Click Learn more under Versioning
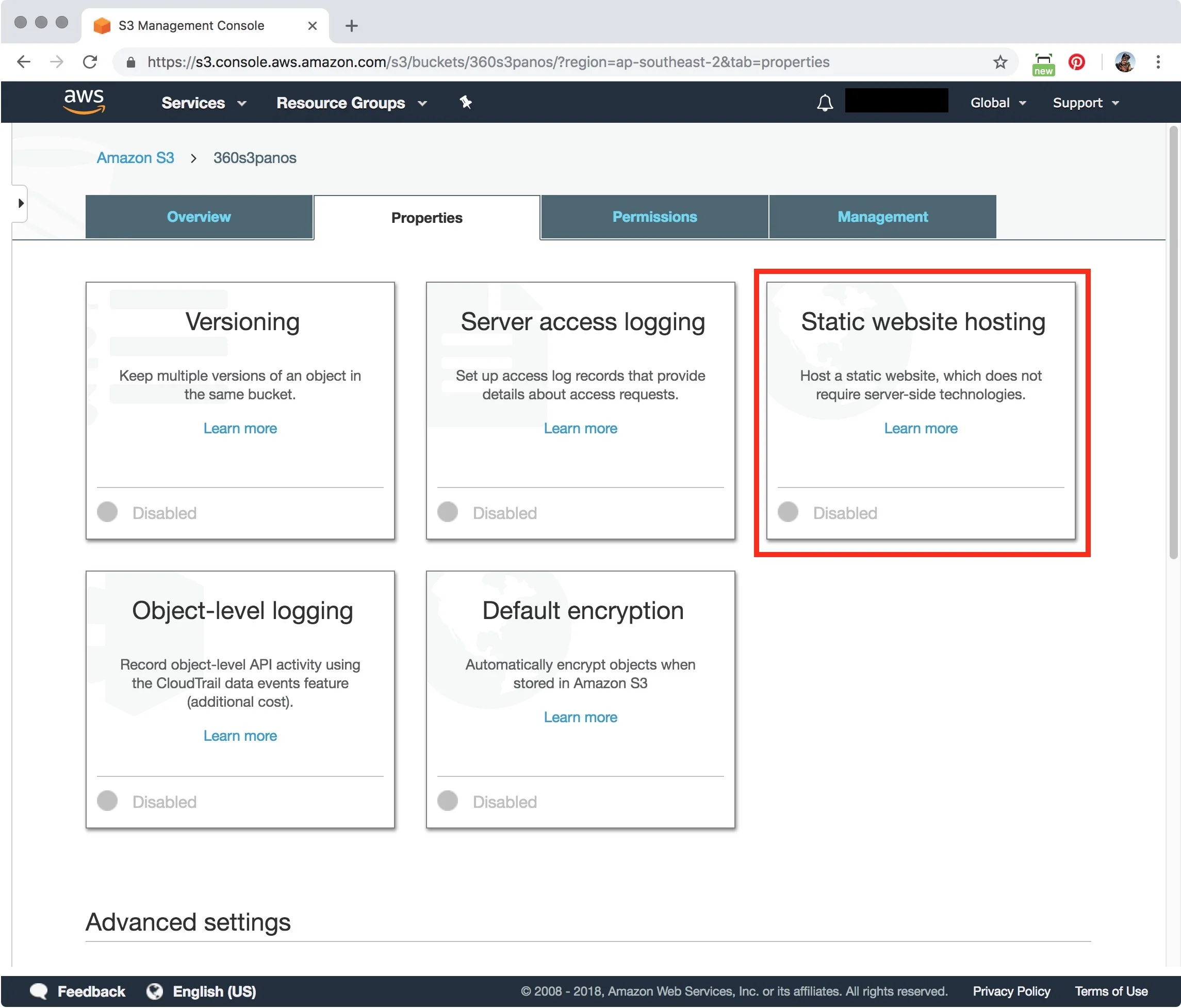This screenshot has width=1181, height=1008. click(x=240, y=428)
